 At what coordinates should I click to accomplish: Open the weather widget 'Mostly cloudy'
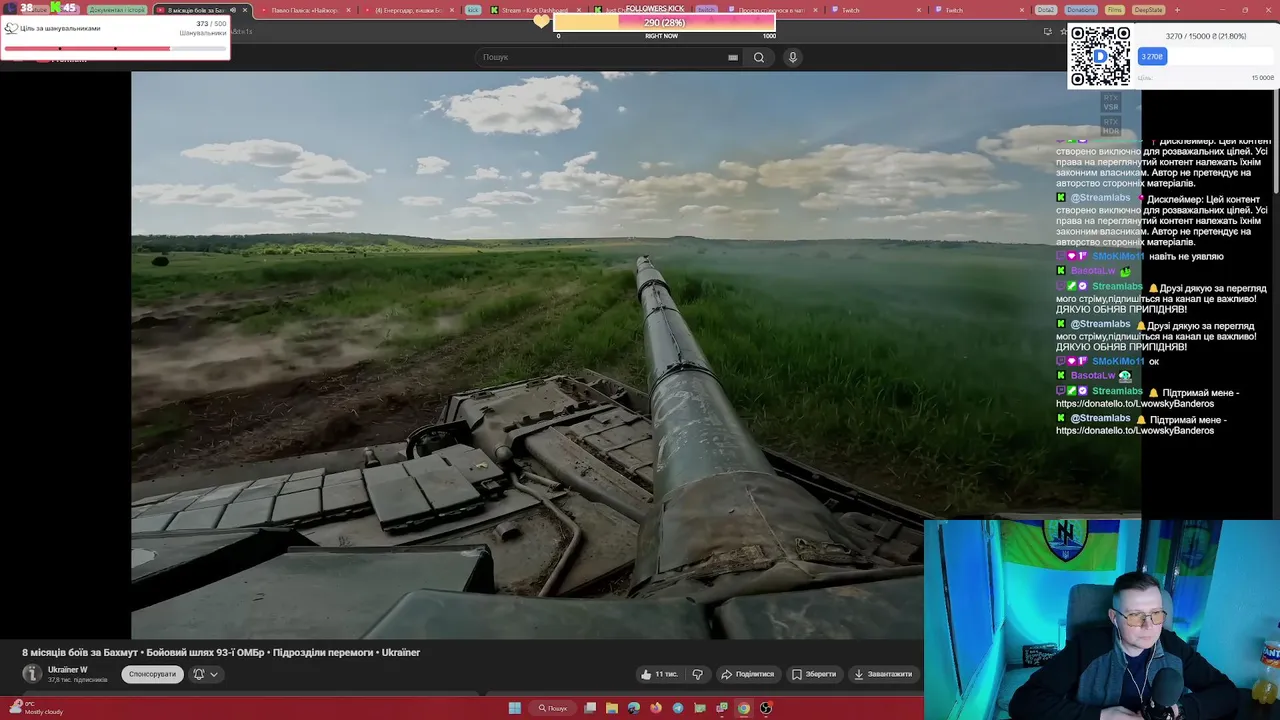[x=36, y=708]
